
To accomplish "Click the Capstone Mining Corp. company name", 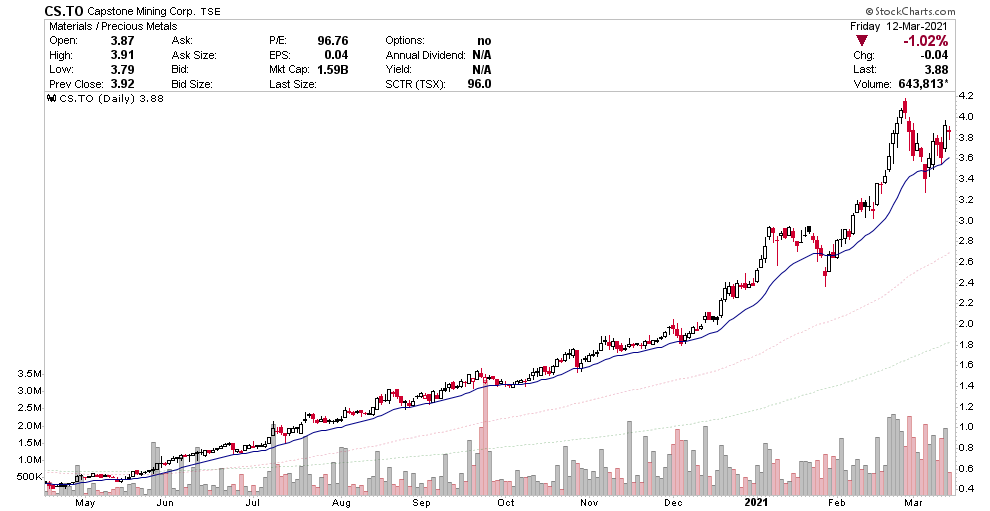I will point(140,11).
